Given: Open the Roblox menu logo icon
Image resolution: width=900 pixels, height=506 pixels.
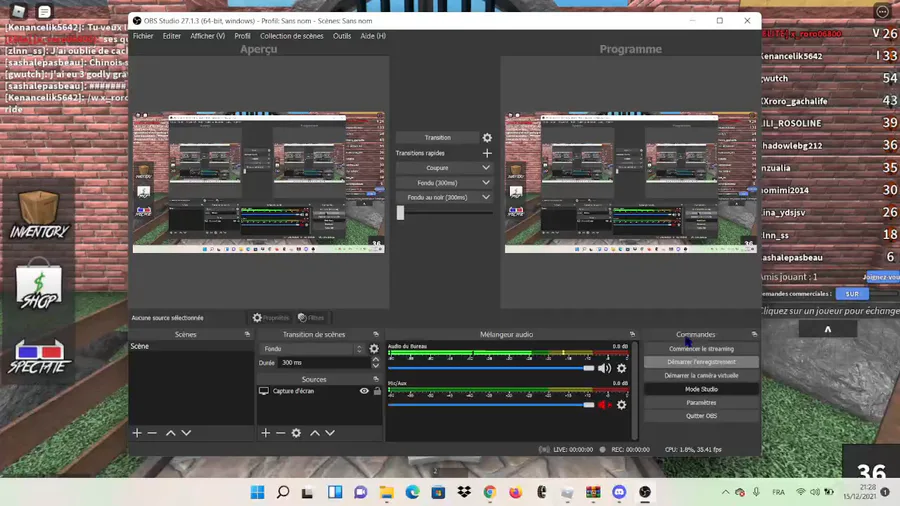Looking at the screenshot, I should 18,11.
